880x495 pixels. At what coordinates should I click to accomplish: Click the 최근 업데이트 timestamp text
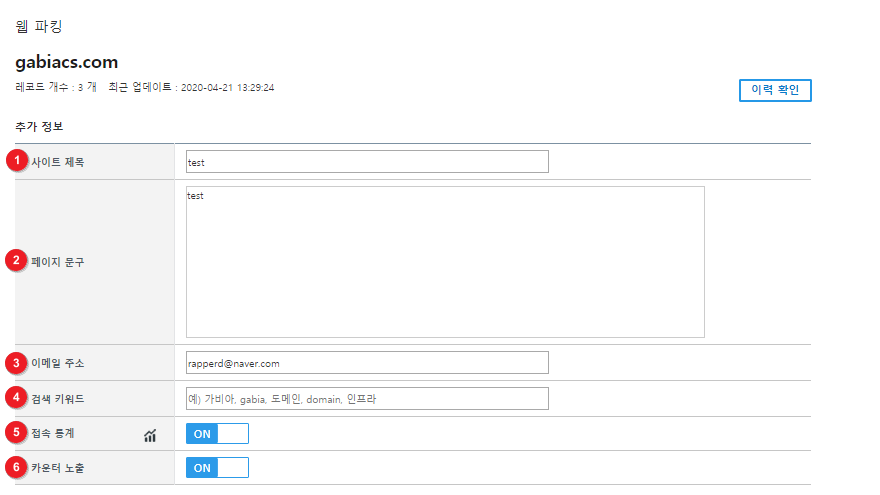[x=191, y=87]
